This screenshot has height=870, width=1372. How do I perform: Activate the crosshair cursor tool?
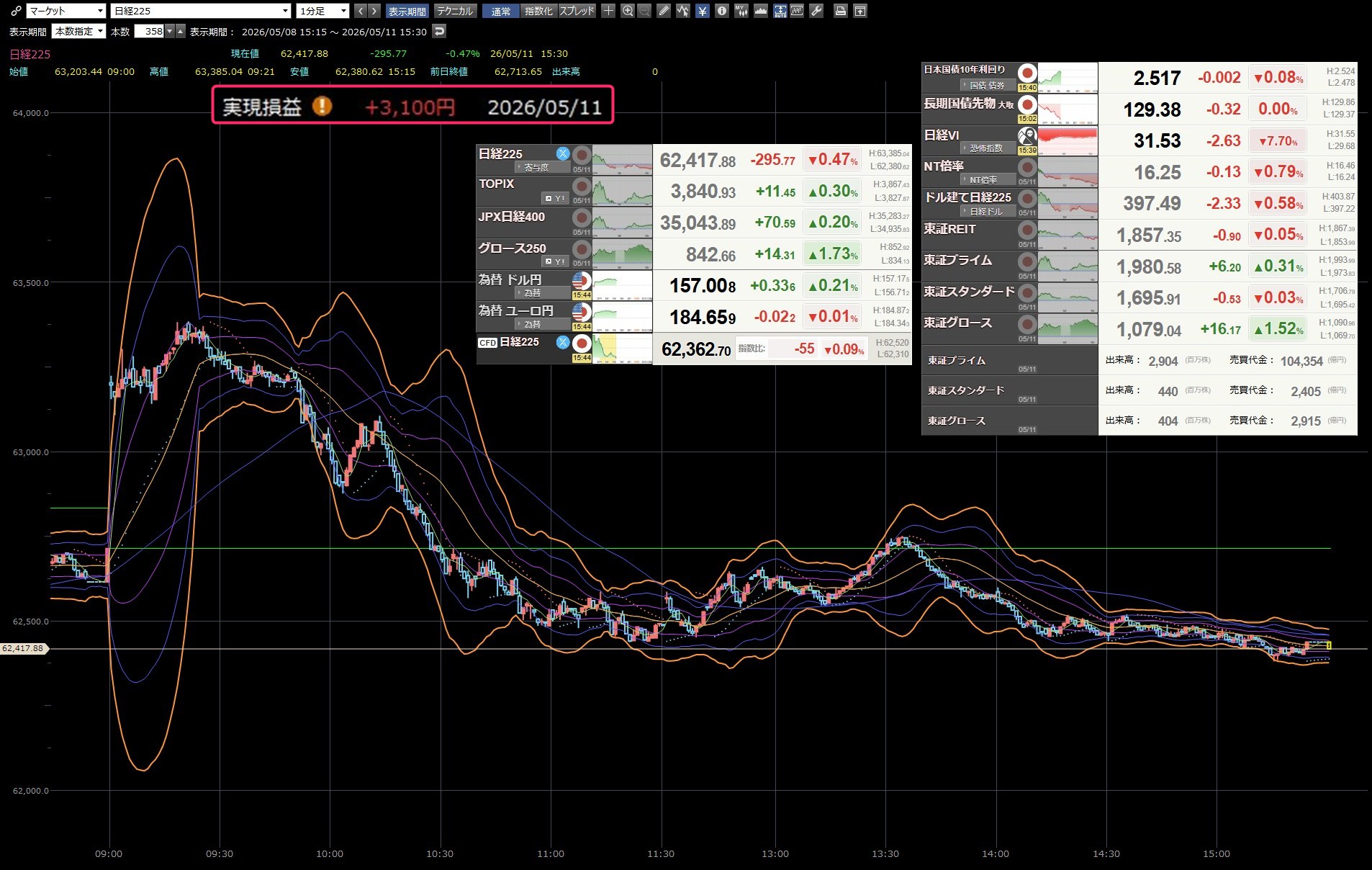[x=608, y=11]
